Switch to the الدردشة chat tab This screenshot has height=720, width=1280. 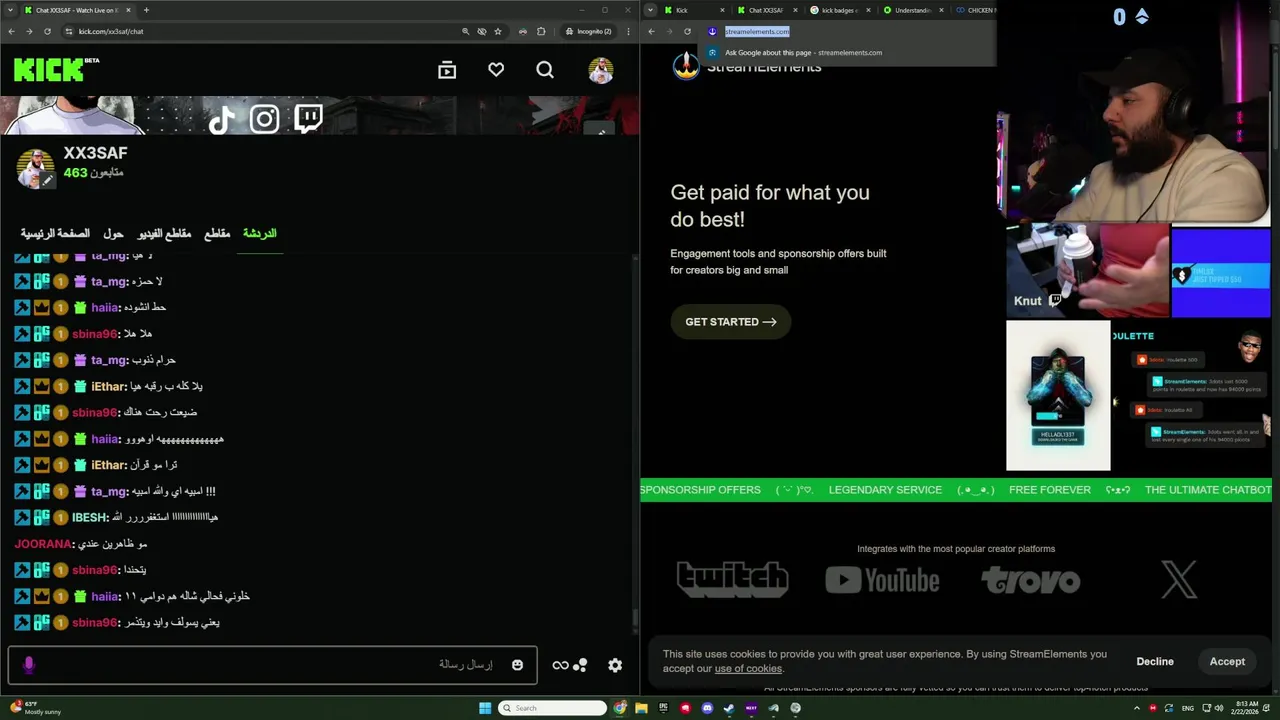(x=259, y=233)
